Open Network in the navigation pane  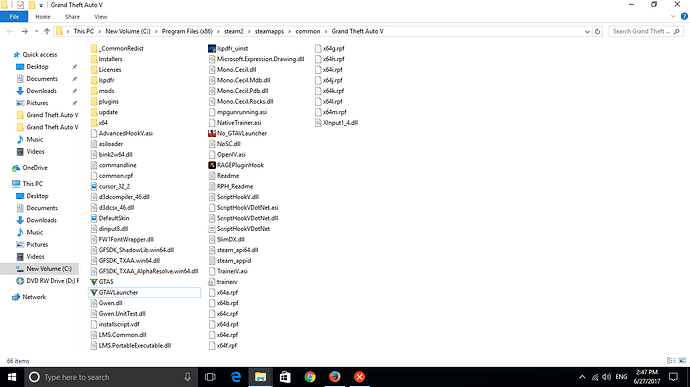[34, 297]
